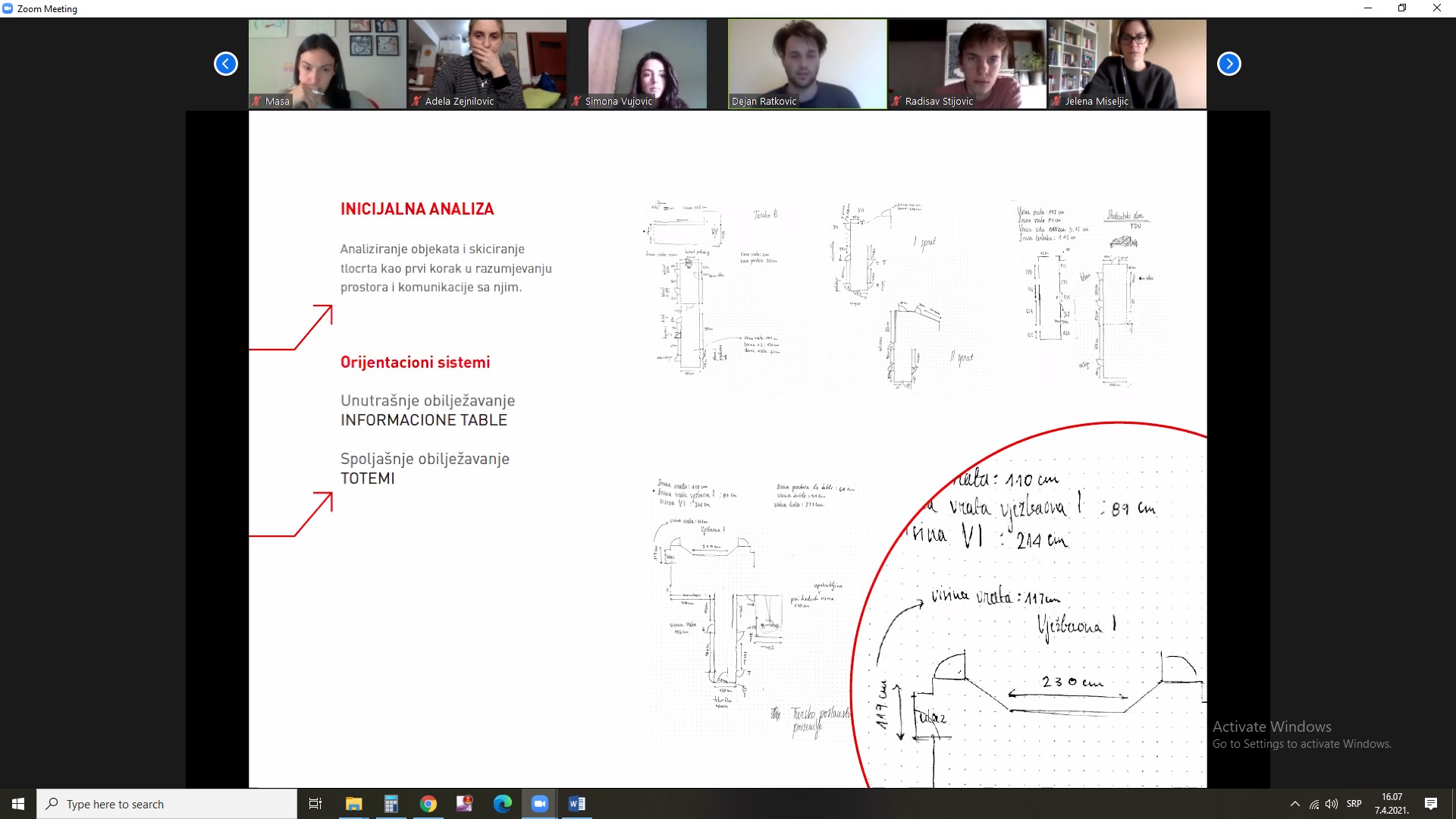Open Google Chrome from taskbar
Viewport: 1456px width, 819px height.
click(428, 804)
